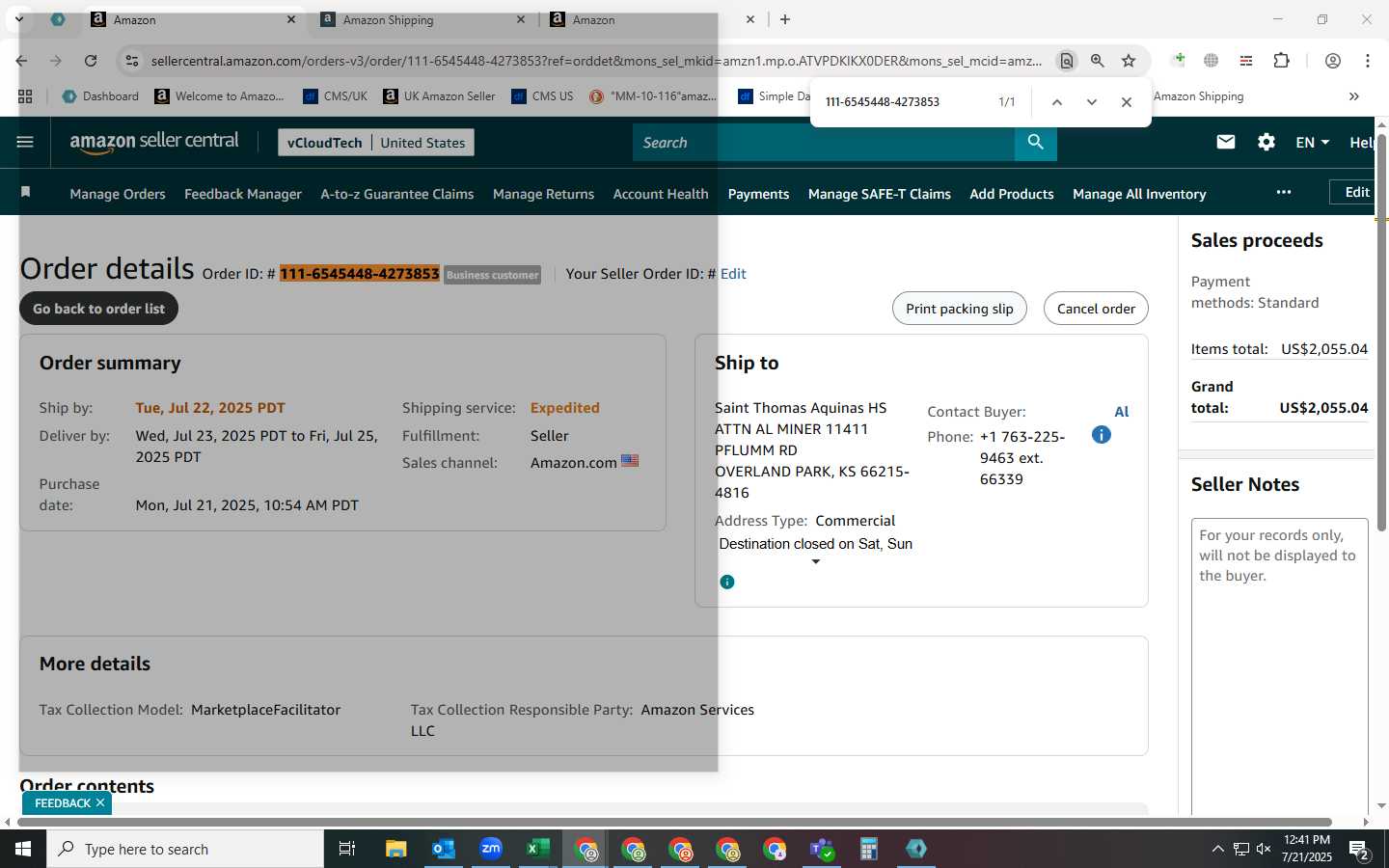Open Add Products page

tap(1012, 194)
